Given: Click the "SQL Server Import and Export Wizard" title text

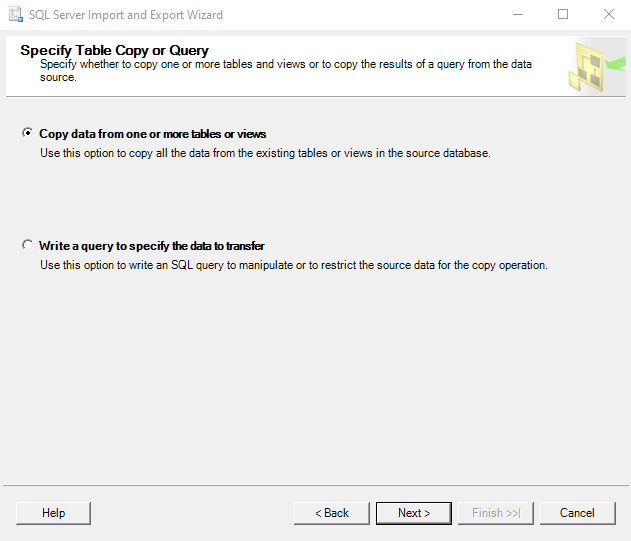Looking at the screenshot, I should click(126, 15).
